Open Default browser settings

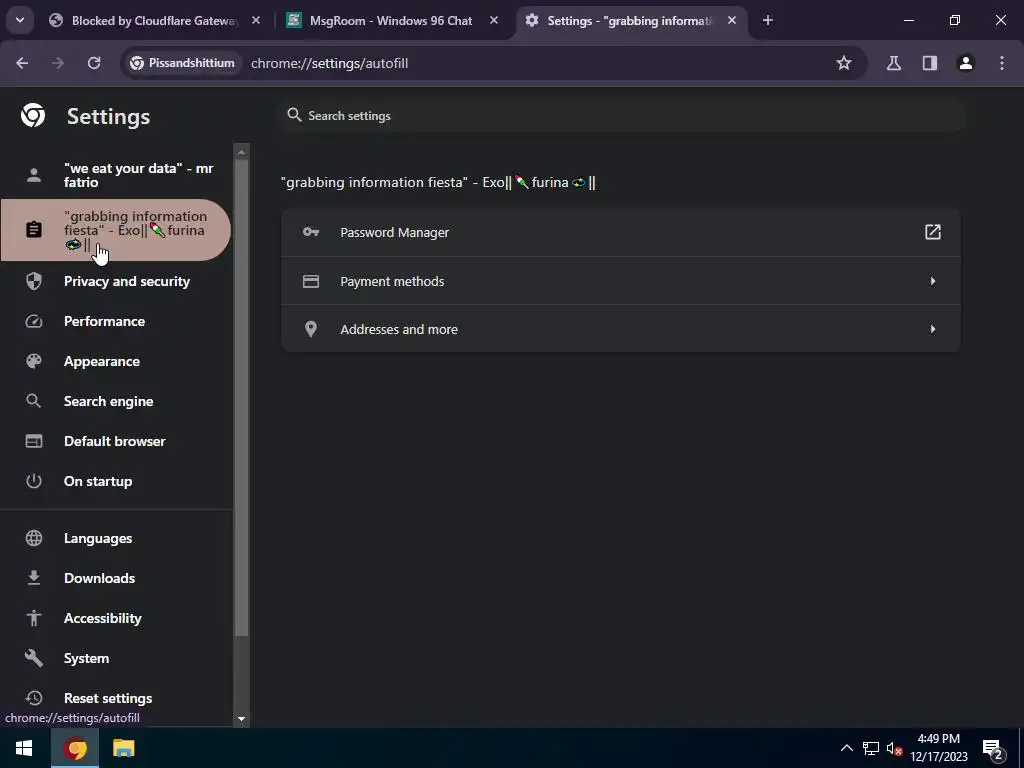(116, 441)
